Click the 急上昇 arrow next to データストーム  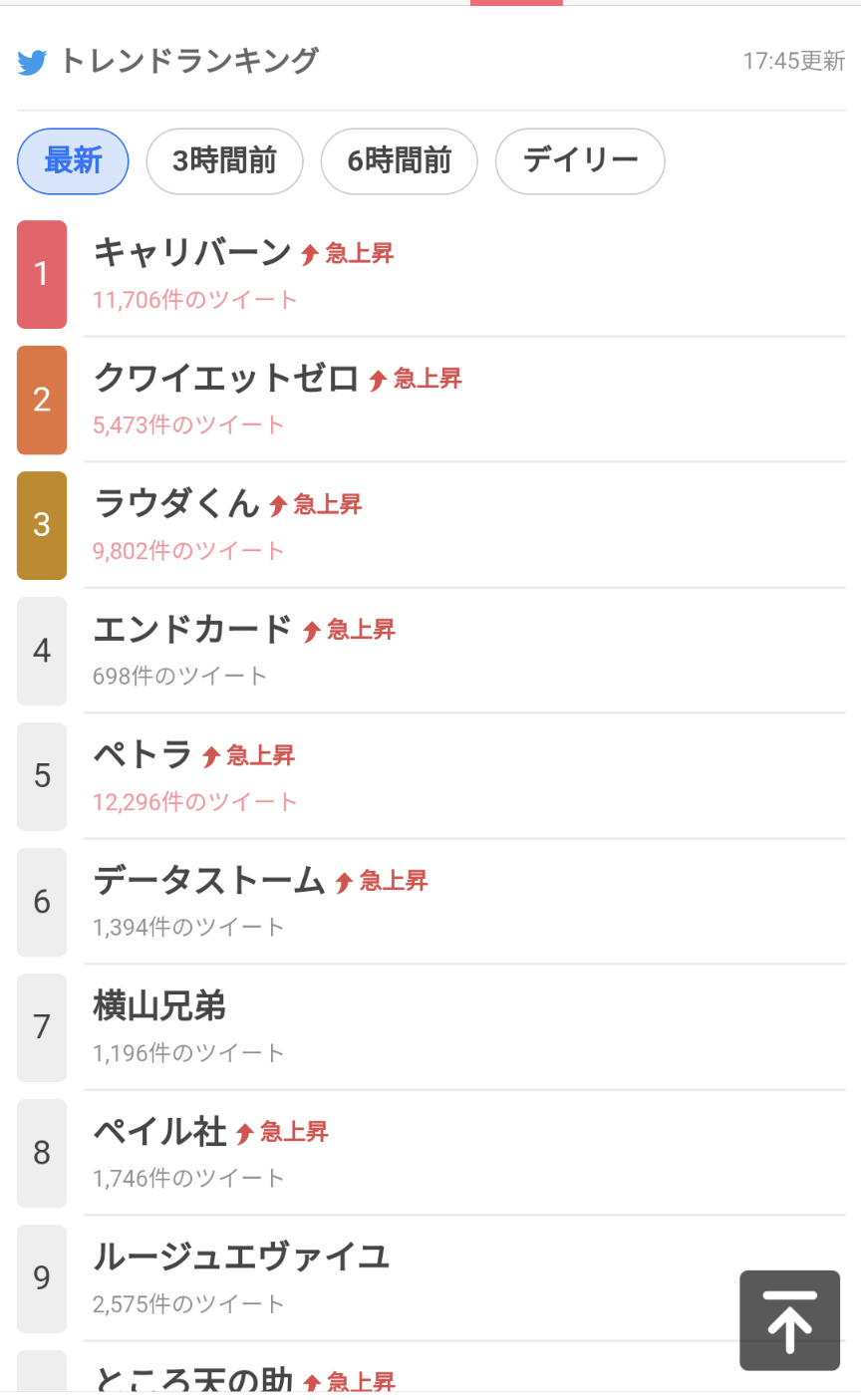345,882
